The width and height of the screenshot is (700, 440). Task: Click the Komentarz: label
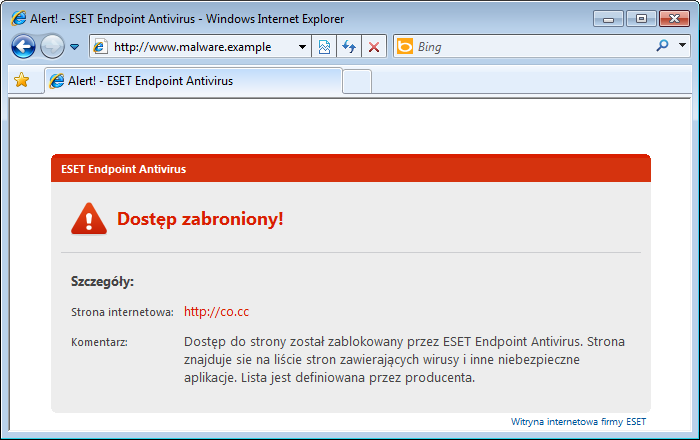pos(99,342)
